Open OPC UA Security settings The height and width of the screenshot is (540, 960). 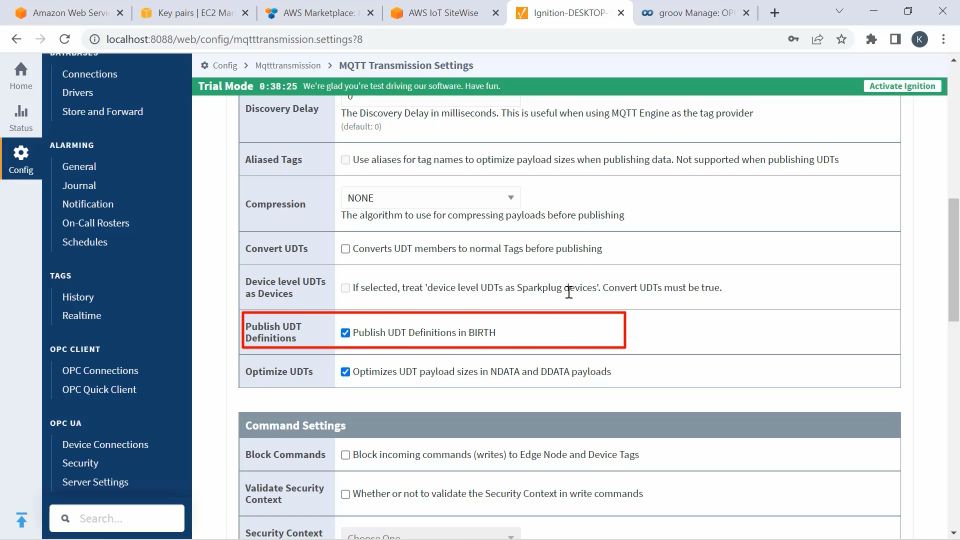80,463
